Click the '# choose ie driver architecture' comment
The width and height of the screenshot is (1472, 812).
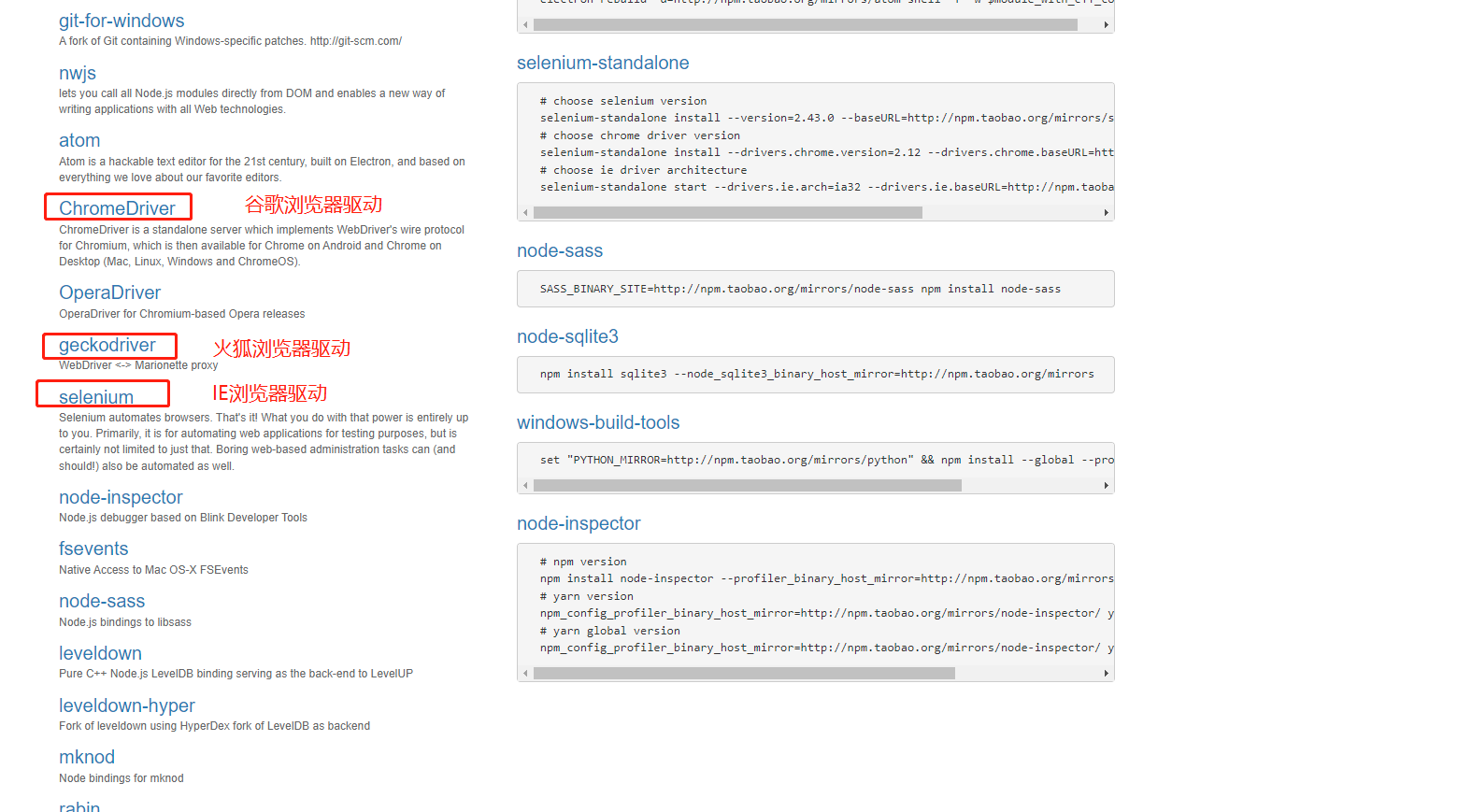pyautogui.click(x=643, y=170)
